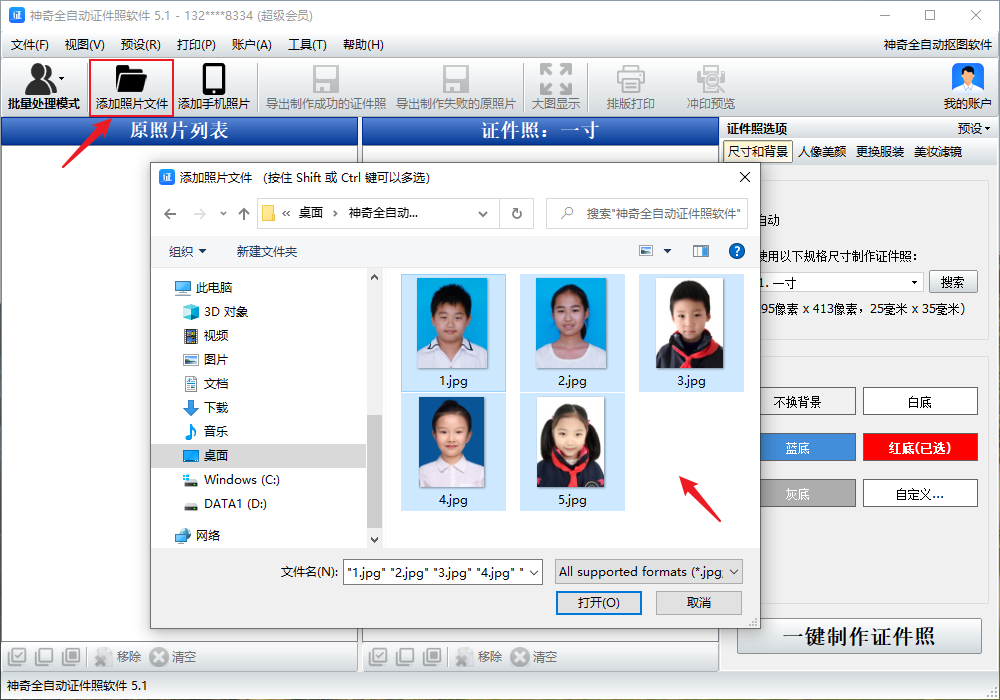1000x700 pixels.
Task: Open the file dialog help icon
Action: click(737, 251)
